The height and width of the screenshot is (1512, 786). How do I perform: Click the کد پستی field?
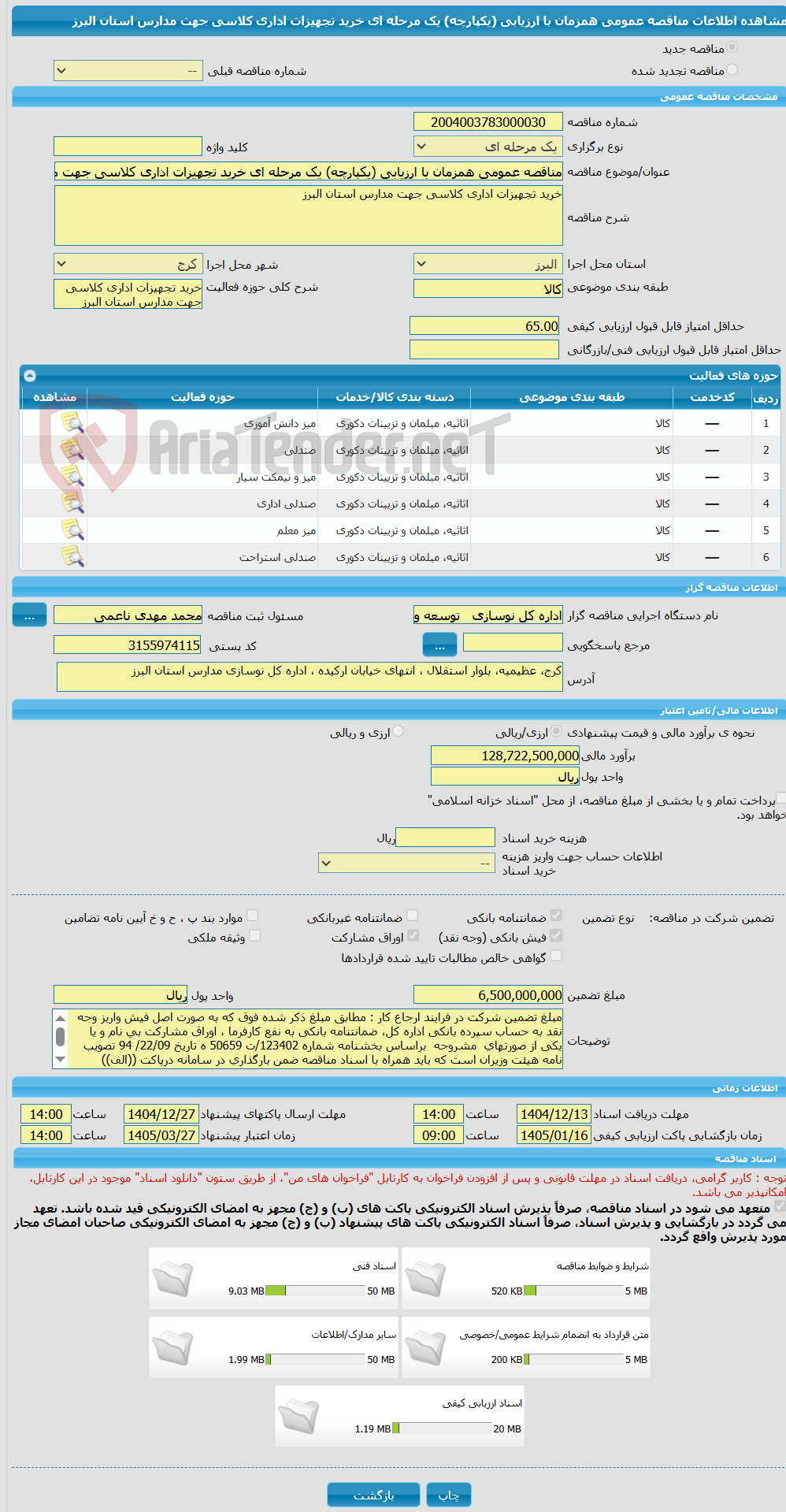coord(128,645)
